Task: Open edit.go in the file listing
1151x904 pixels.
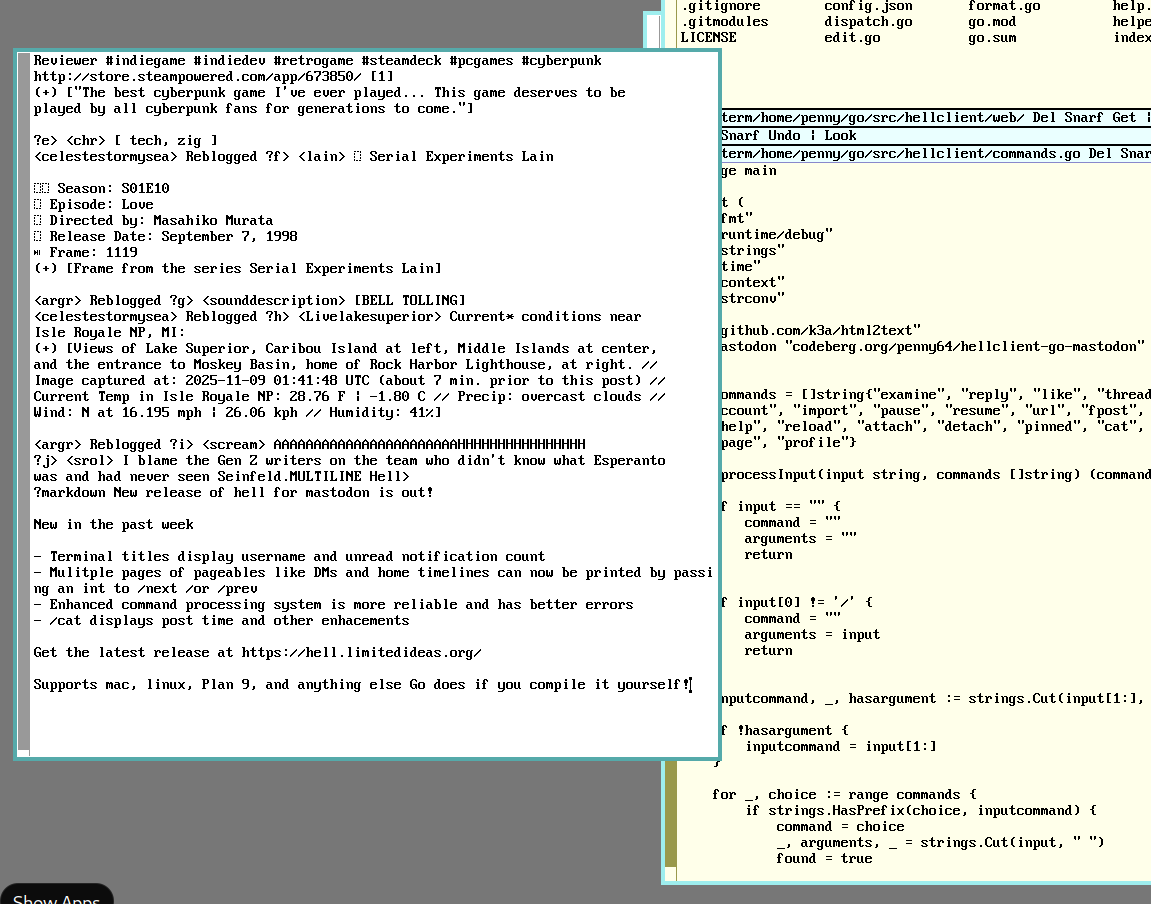Action: click(852, 38)
